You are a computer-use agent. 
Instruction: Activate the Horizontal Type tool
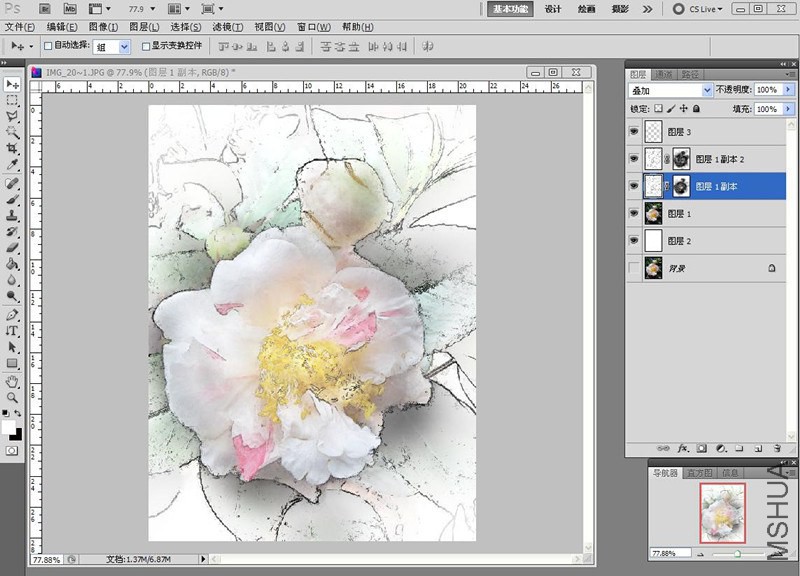(12, 330)
